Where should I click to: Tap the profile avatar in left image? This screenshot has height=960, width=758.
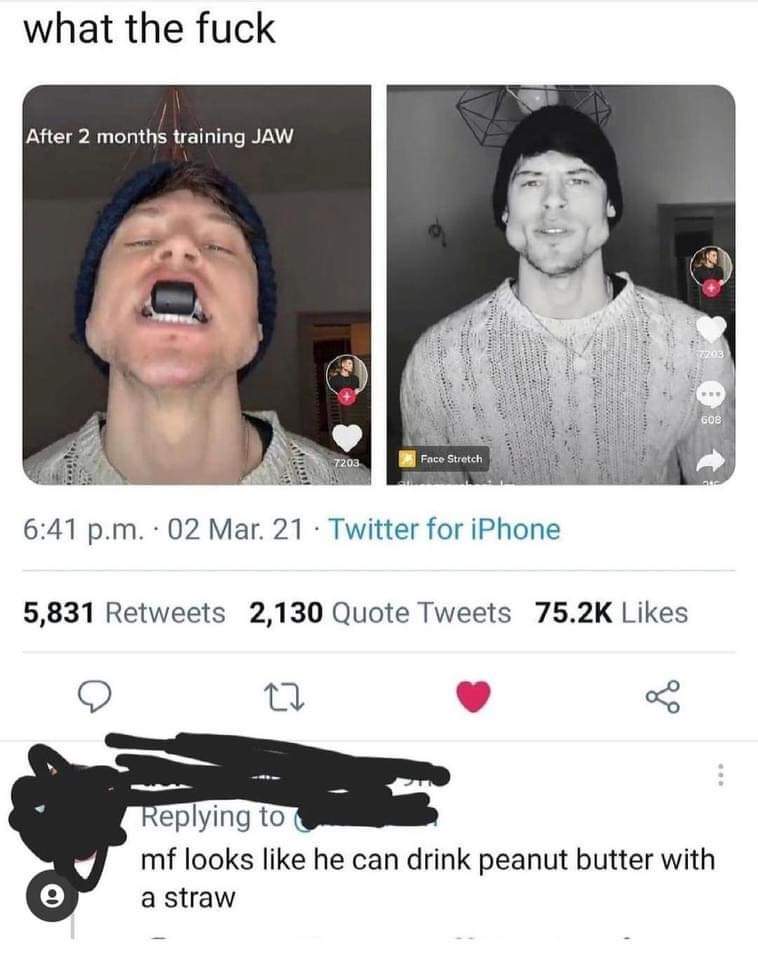(347, 376)
